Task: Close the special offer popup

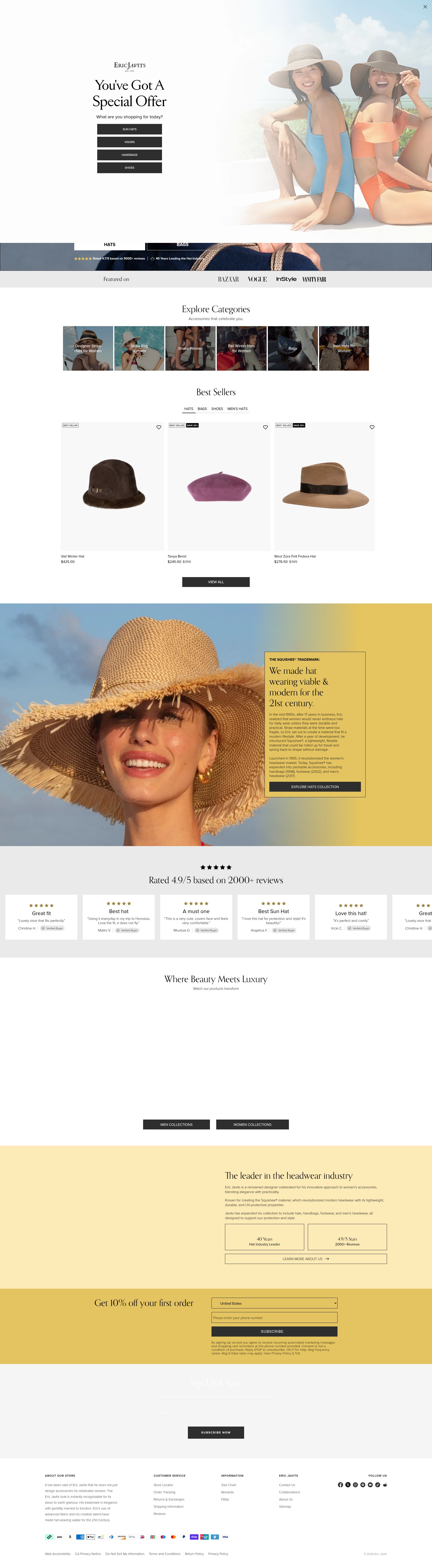Action: 425,7
